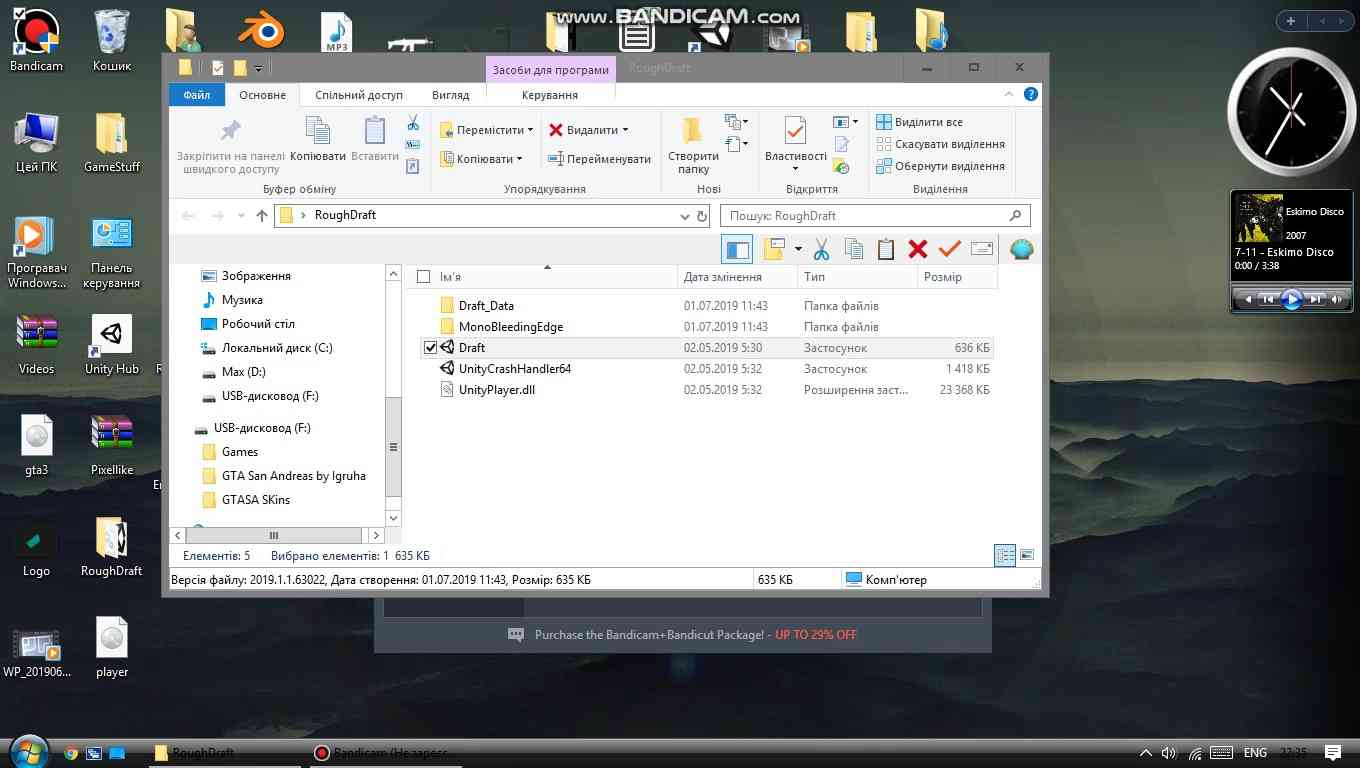Switch to details view in bottom corner
The width and height of the screenshot is (1360, 768).
tap(1005, 556)
